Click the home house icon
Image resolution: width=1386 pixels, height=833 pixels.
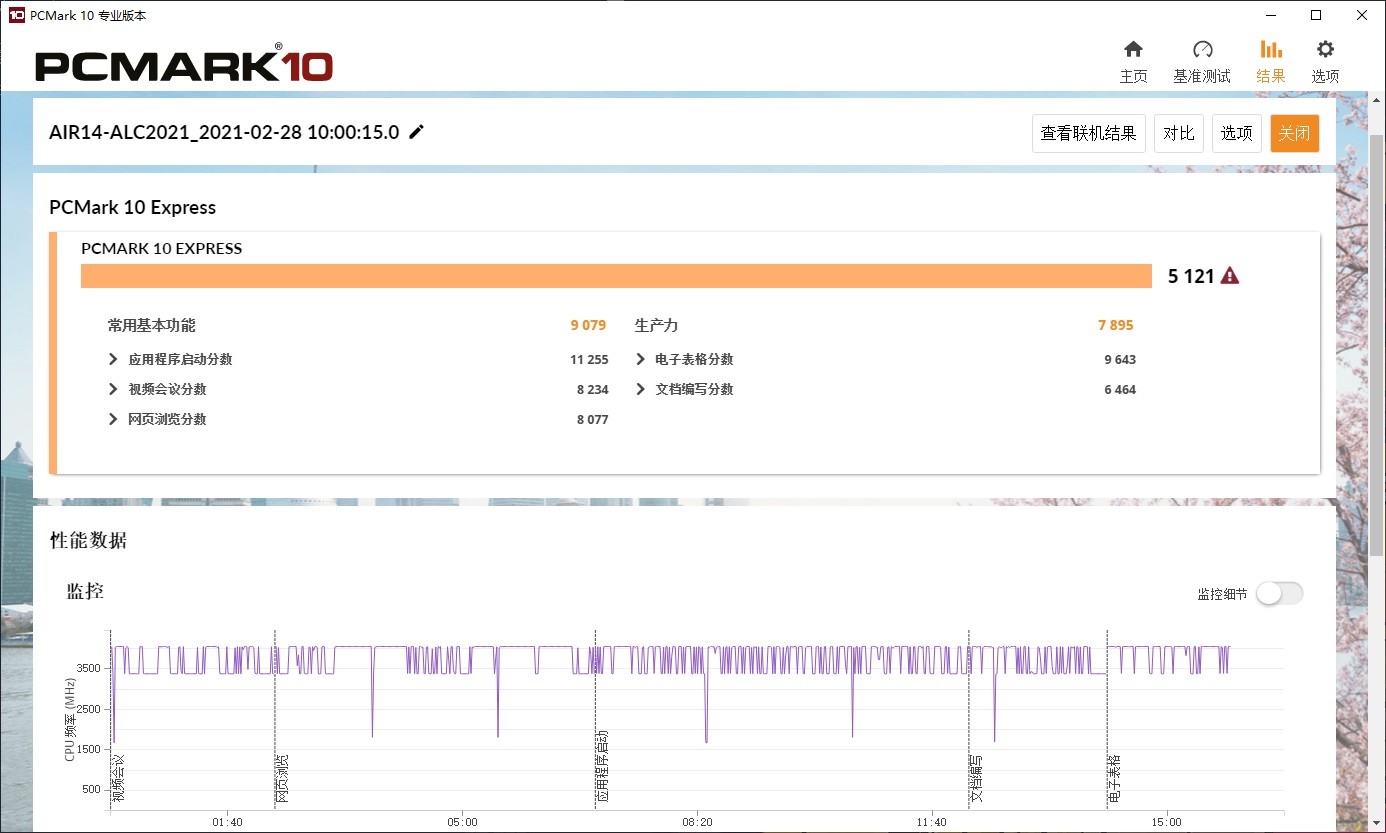[x=1133, y=49]
